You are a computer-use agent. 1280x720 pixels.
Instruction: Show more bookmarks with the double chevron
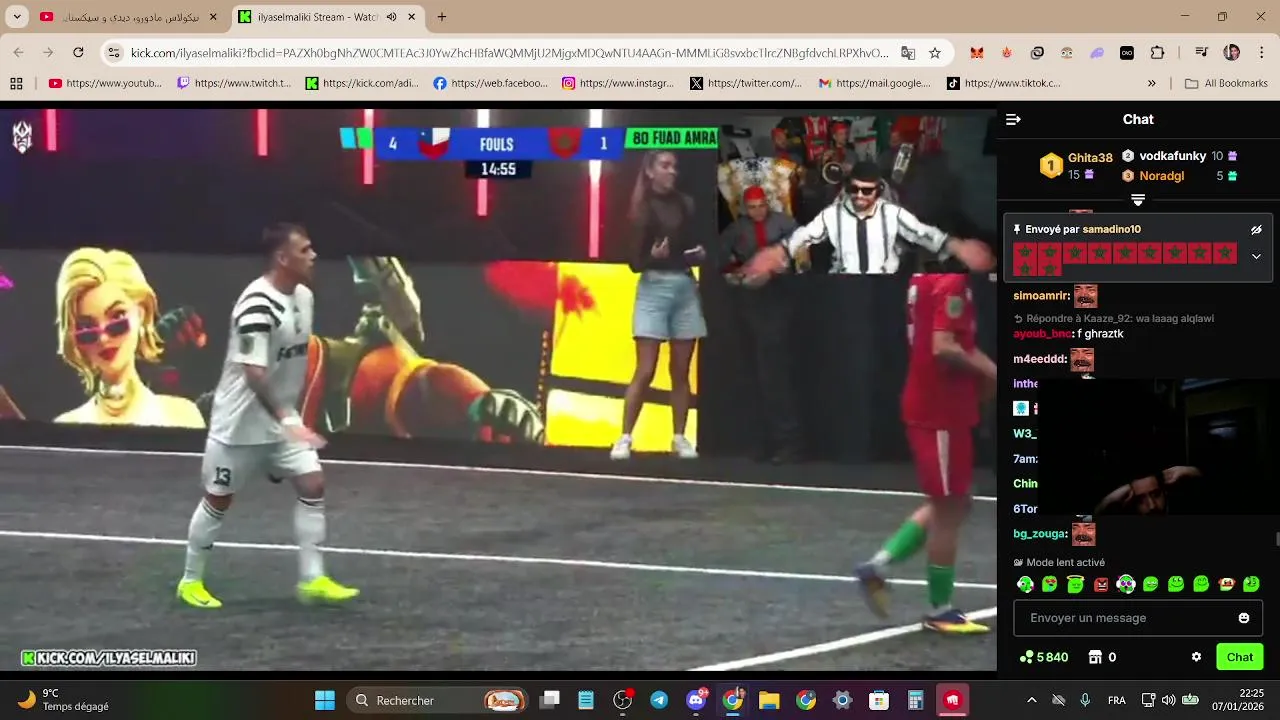[1151, 84]
